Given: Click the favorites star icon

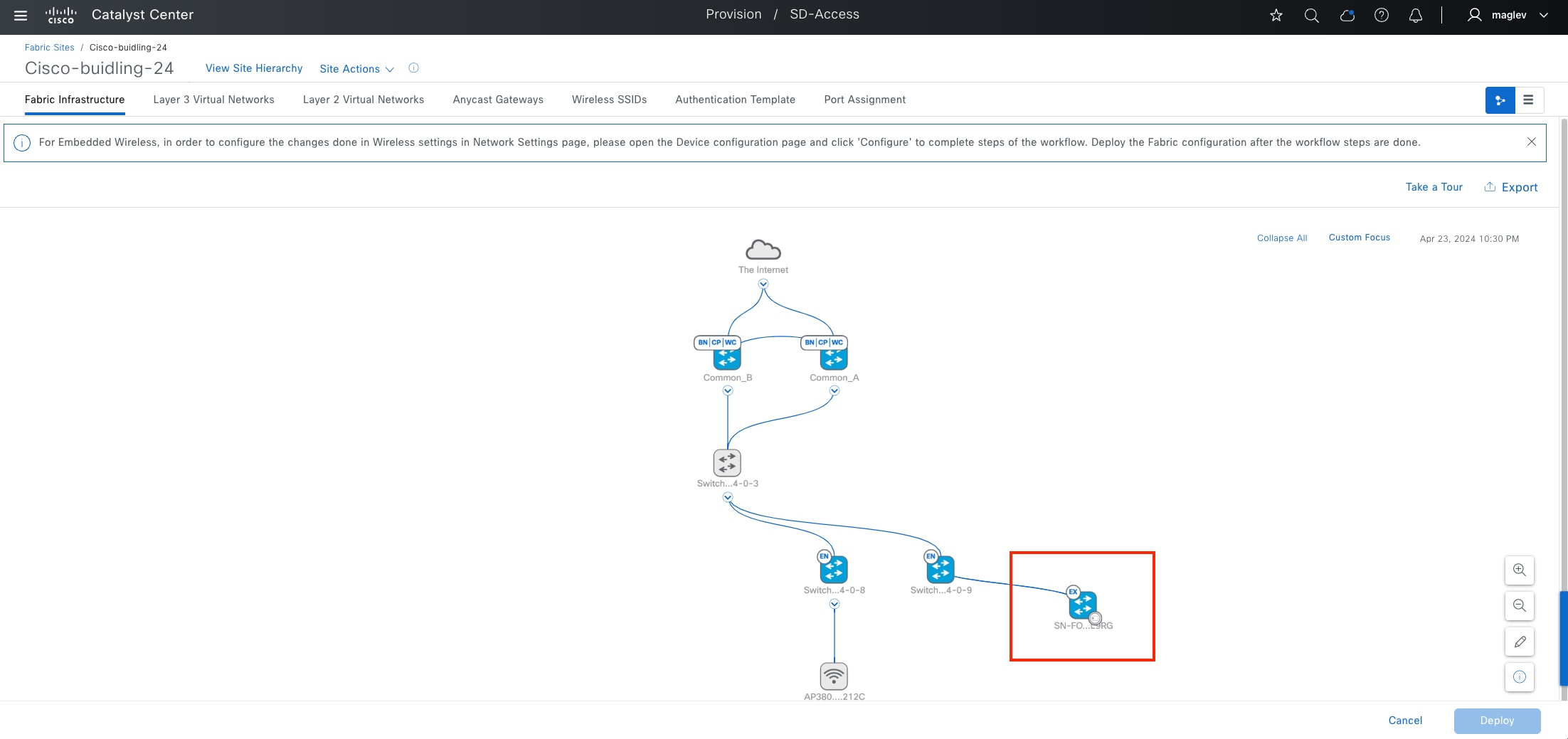Looking at the screenshot, I should (1276, 15).
